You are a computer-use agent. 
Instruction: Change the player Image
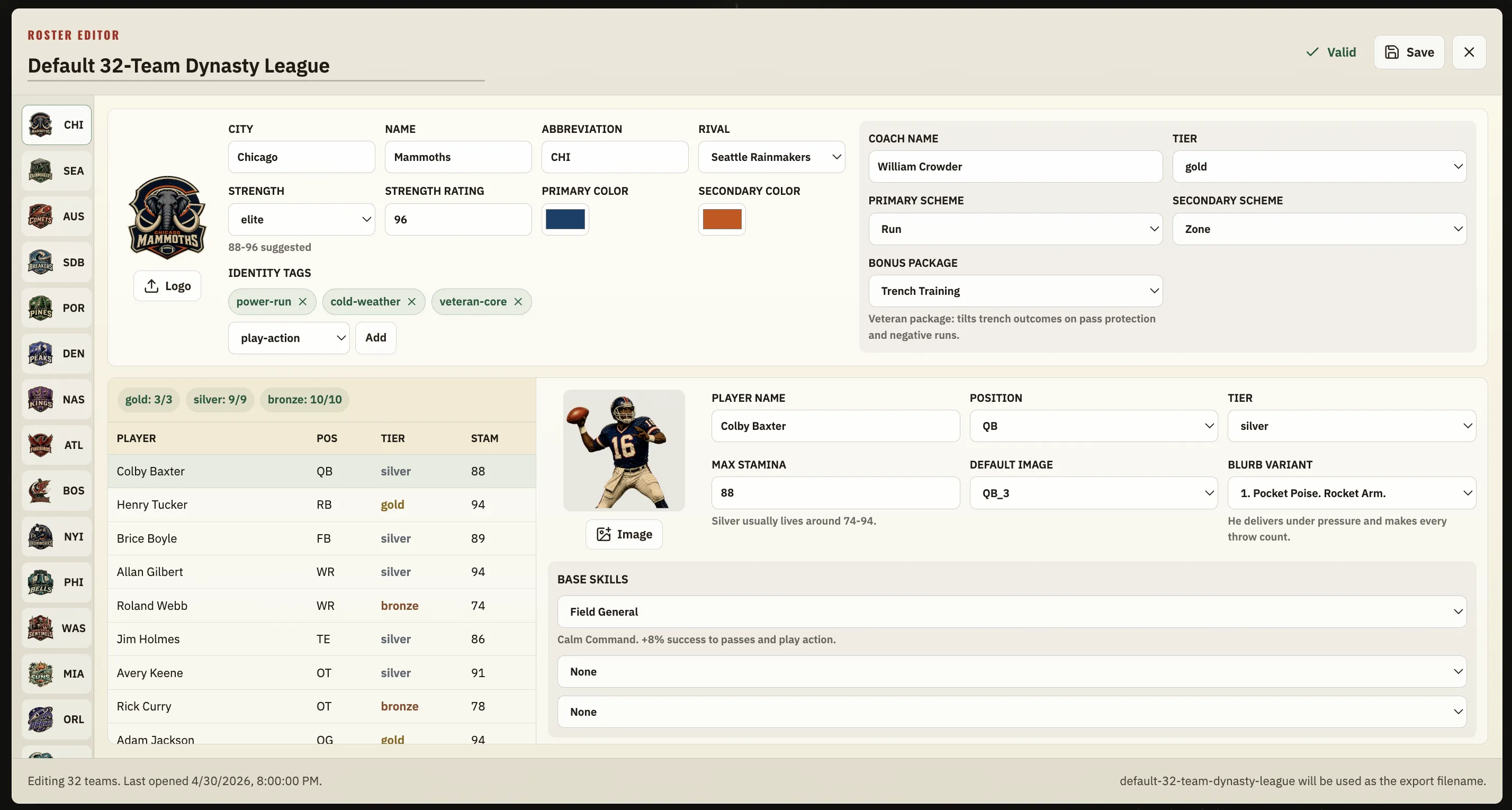(624, 534)
